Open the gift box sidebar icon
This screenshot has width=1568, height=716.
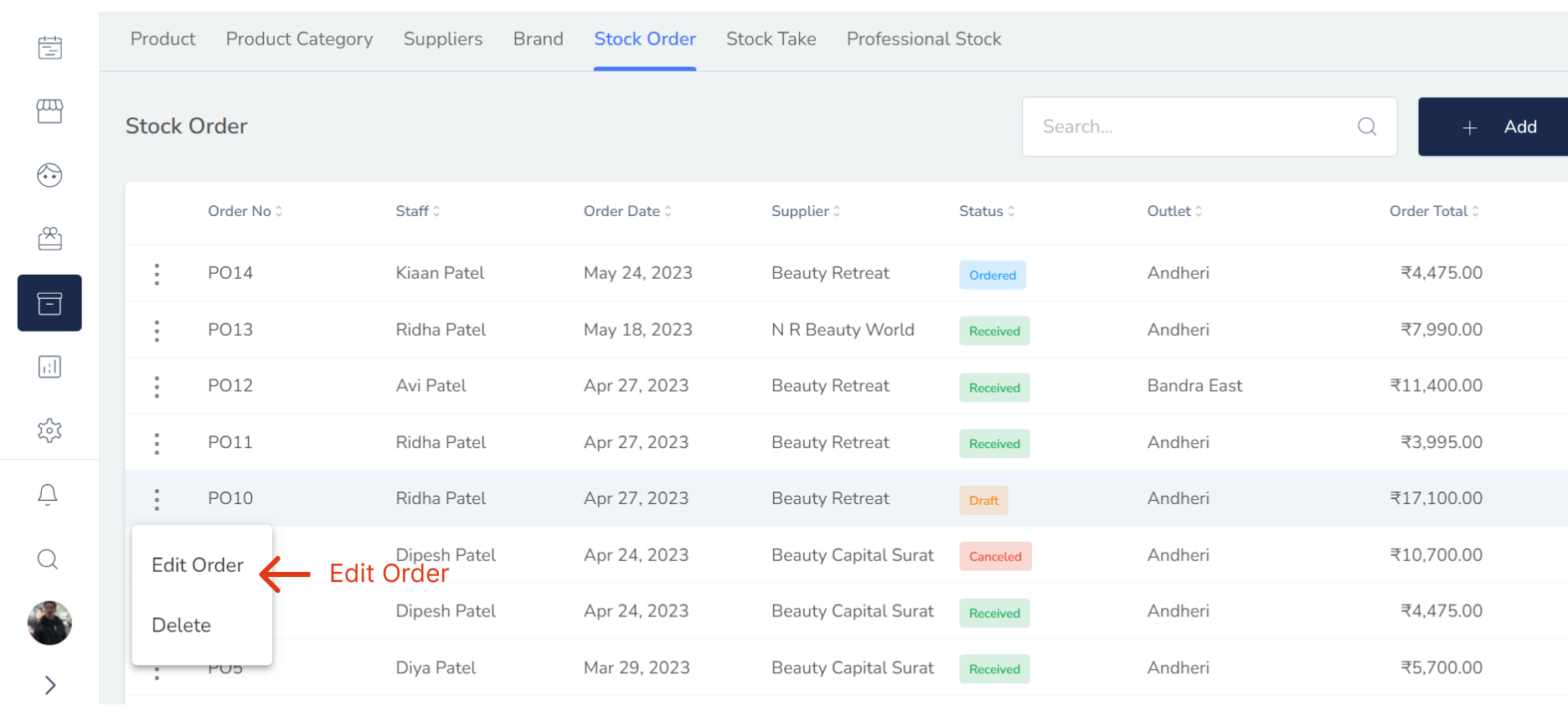click(x=49, y=239)
